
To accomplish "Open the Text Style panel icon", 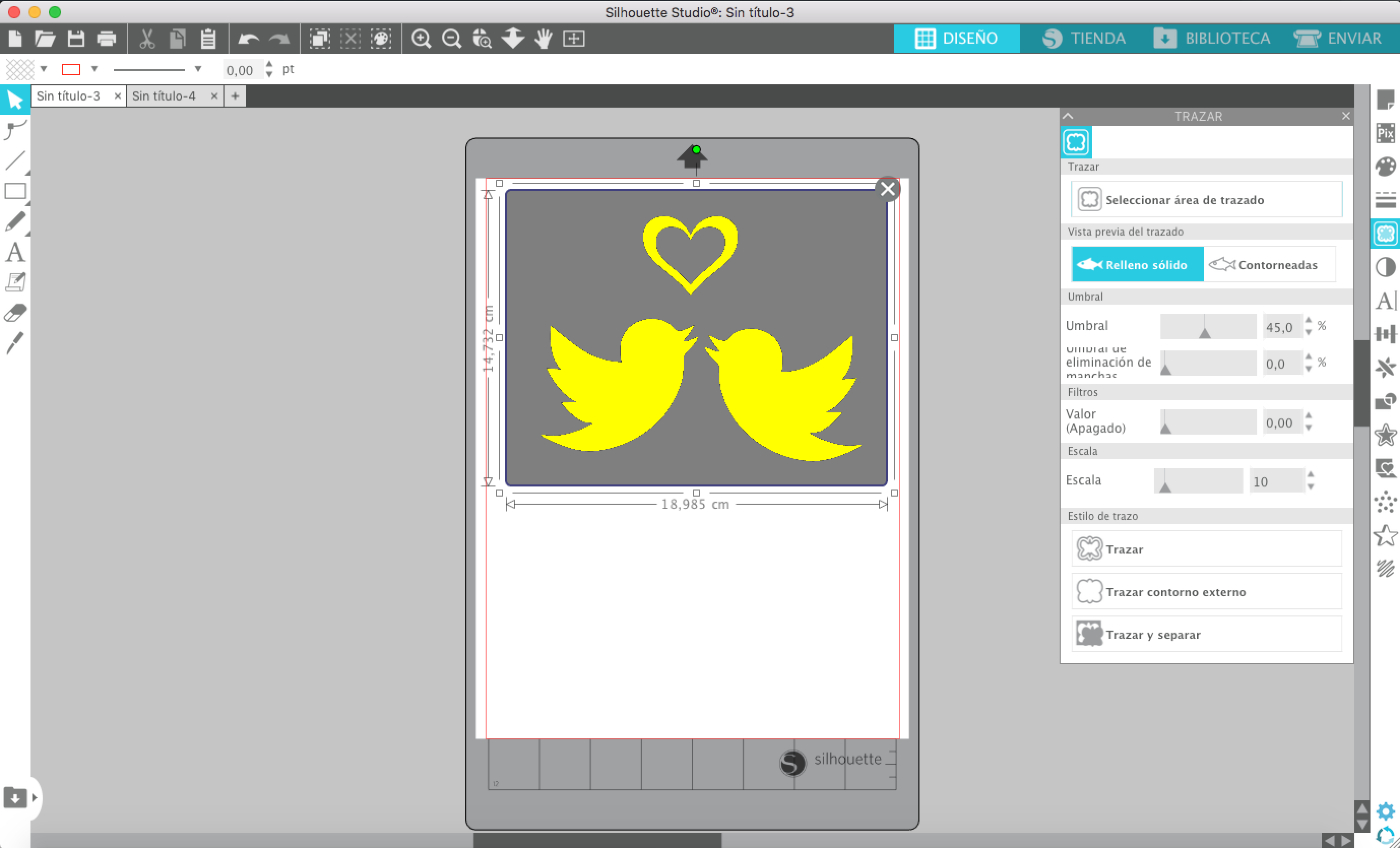I will (x=1385, y=301).
